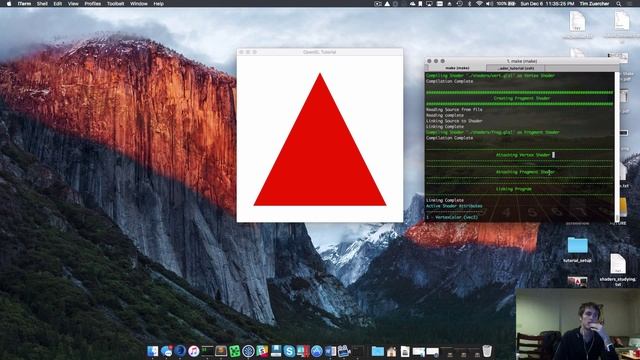Open the Home folder in the Dock

(x=391, y=351)
